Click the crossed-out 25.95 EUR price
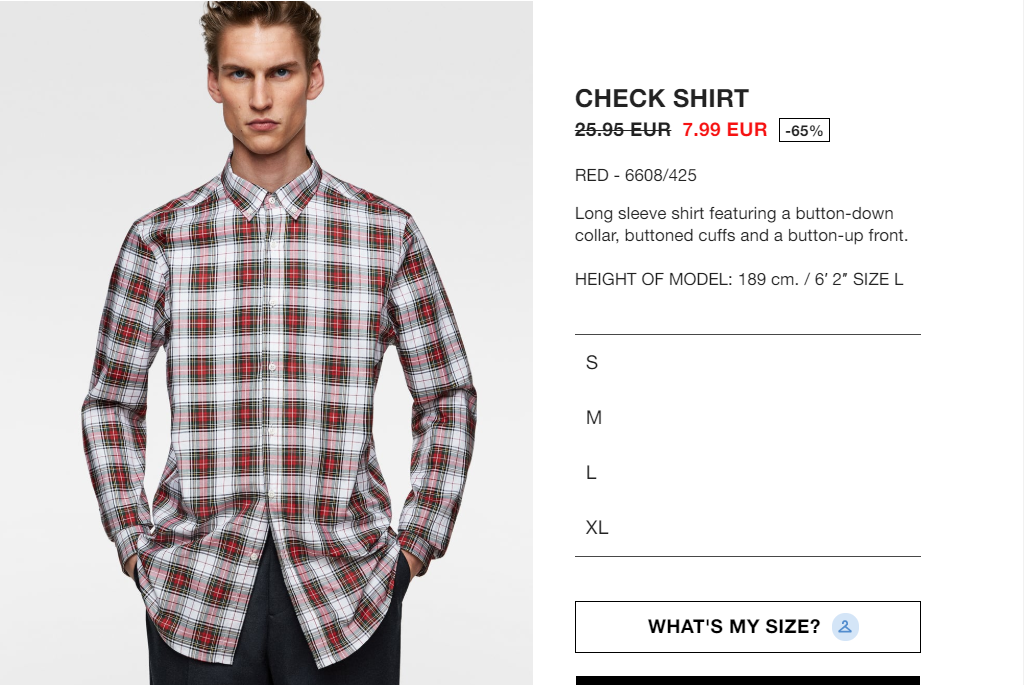 (622, 129)
